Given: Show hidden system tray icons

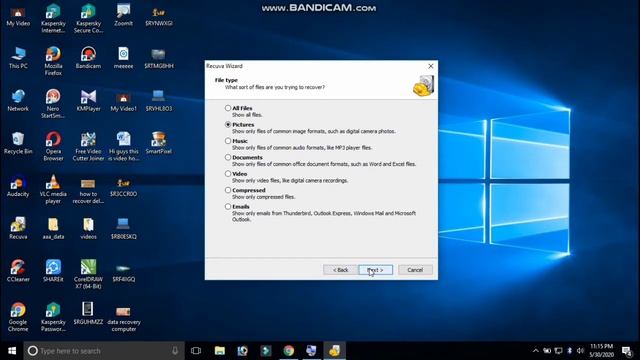Looking at the screenshot, I should coord(536,351).
